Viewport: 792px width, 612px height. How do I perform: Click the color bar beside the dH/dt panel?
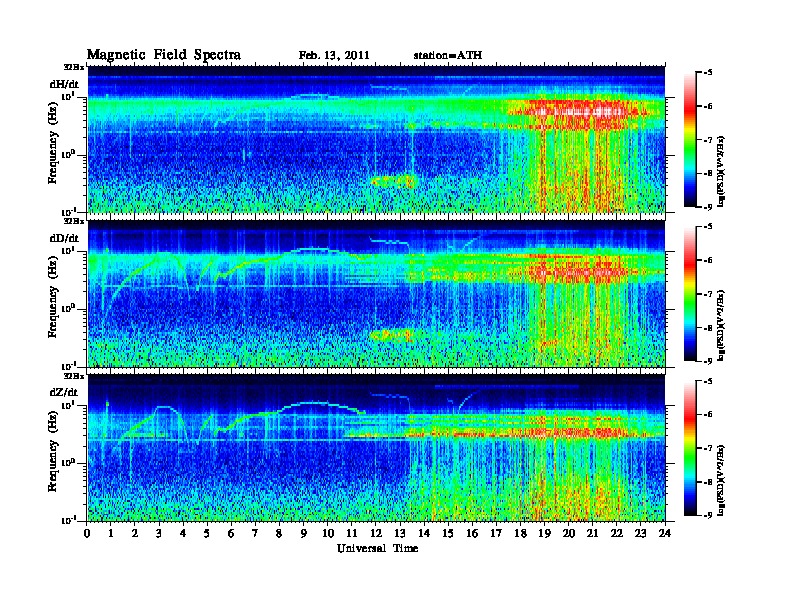point(690,140)
